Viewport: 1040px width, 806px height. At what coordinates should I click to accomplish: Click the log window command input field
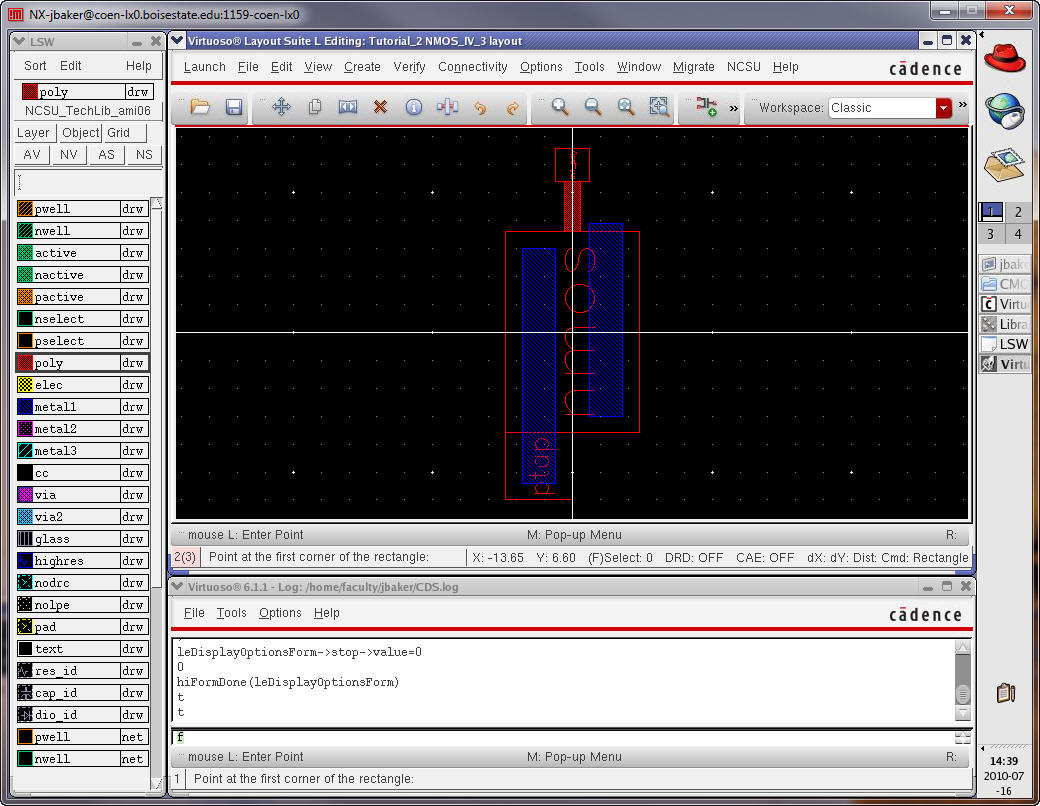560,737
